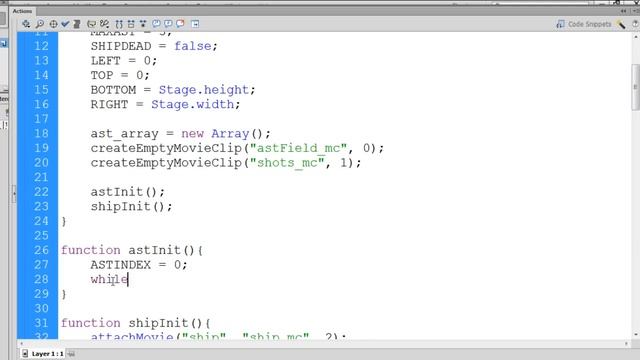640x360 pixels.
Task: Click 'ASTINDEX' on line 27
Action: [121, 265]
